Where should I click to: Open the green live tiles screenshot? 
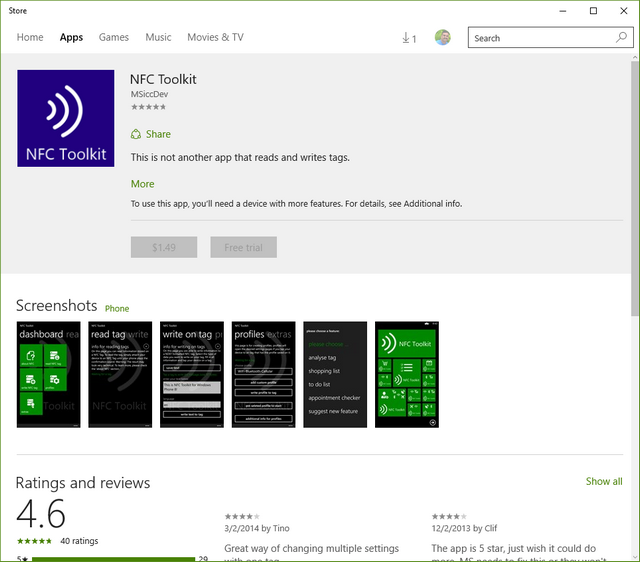point(407,375)
